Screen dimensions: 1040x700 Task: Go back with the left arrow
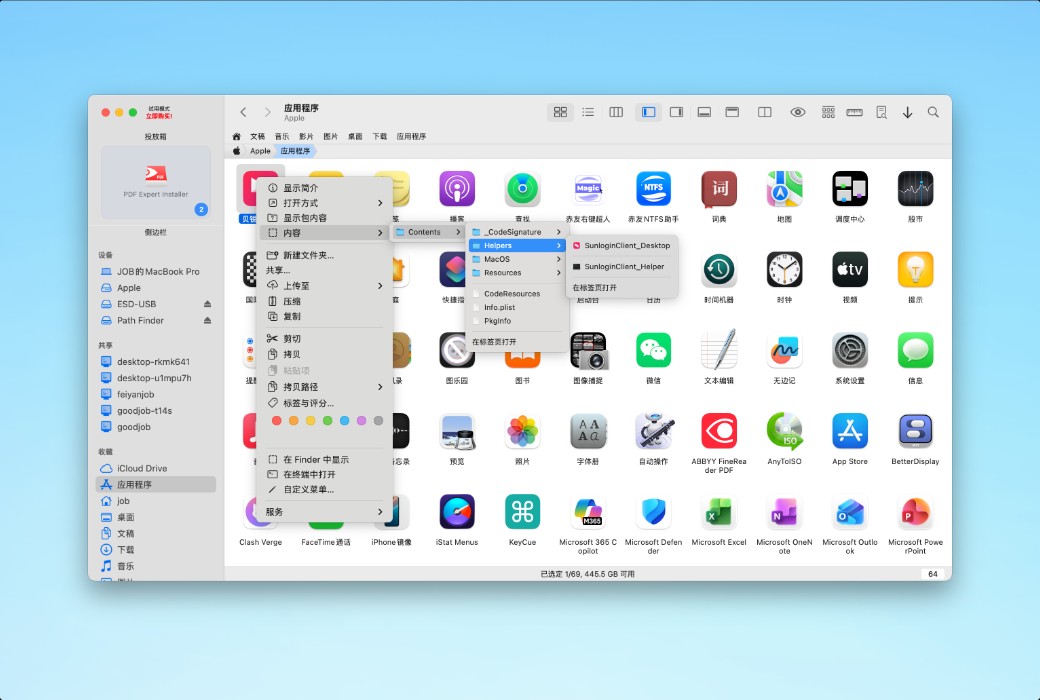(x=243, y=112)
